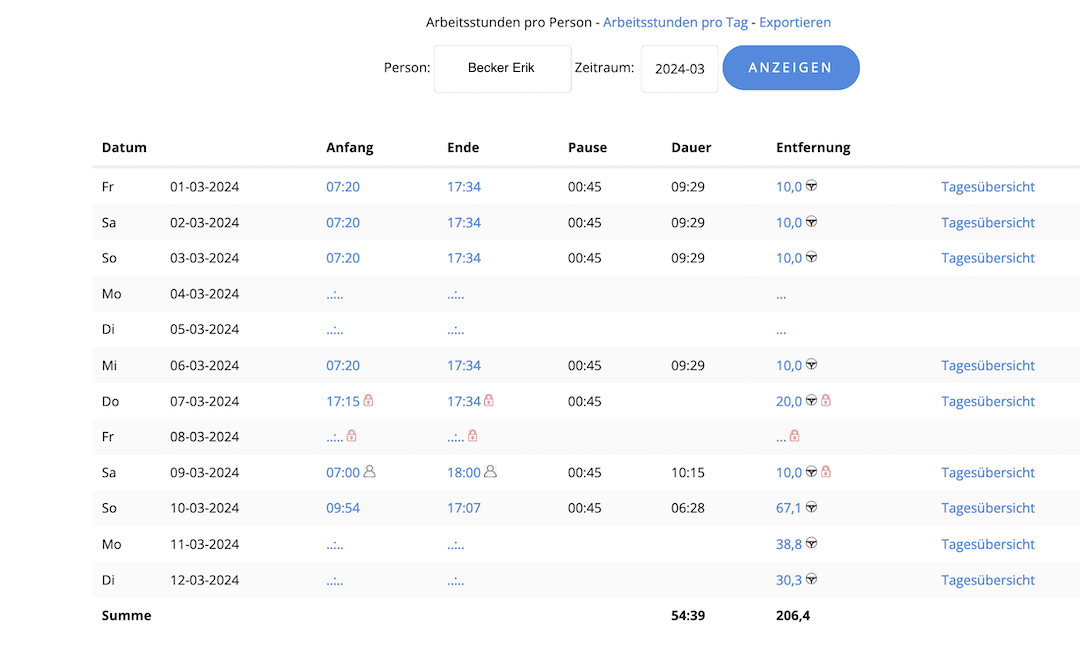Viewport: 1080px width, 660px height.
Task: Open Tagesübersicht for 10-03-2024
Action: (987, 508)
